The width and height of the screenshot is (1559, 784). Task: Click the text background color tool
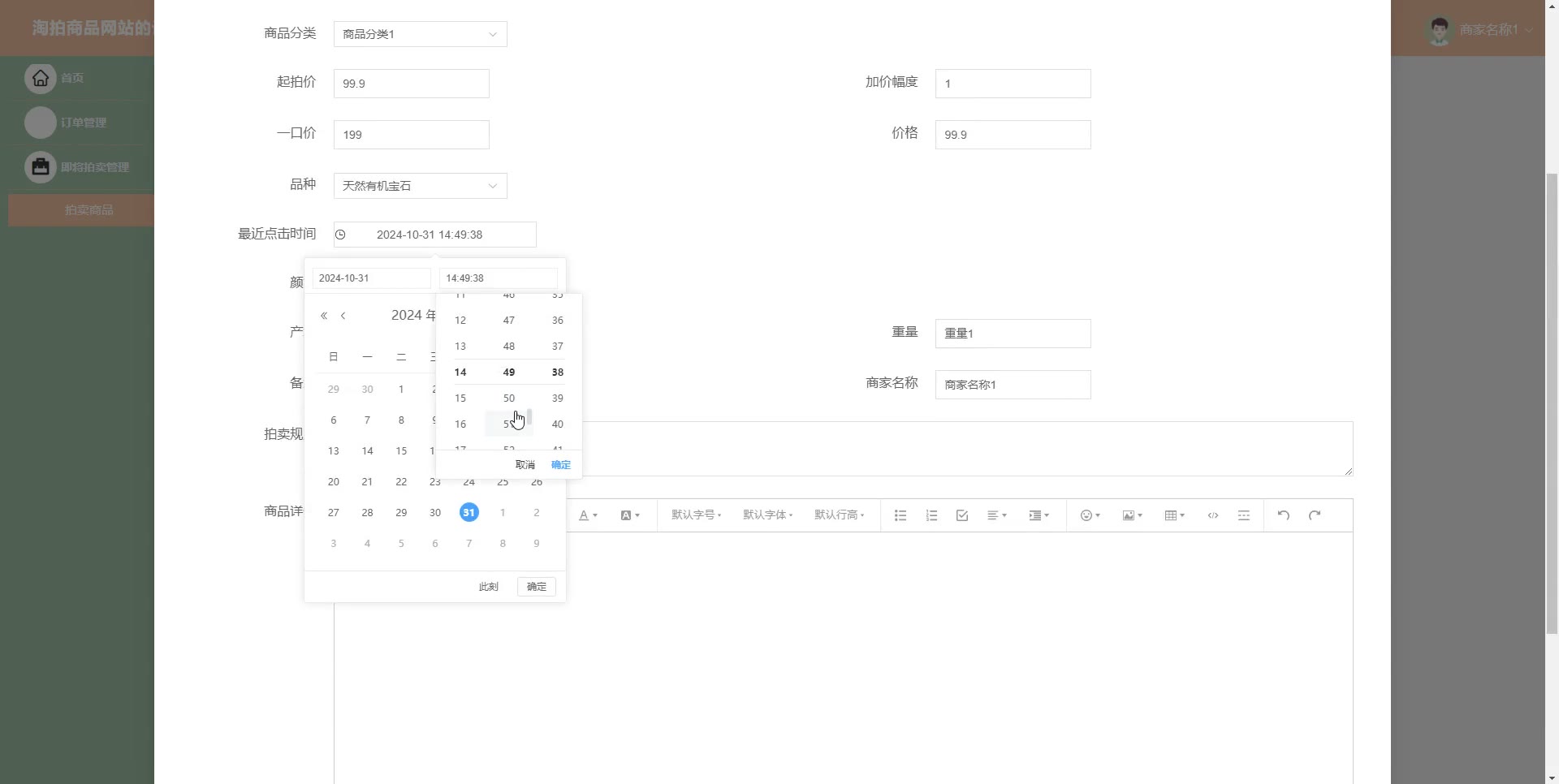630,515
